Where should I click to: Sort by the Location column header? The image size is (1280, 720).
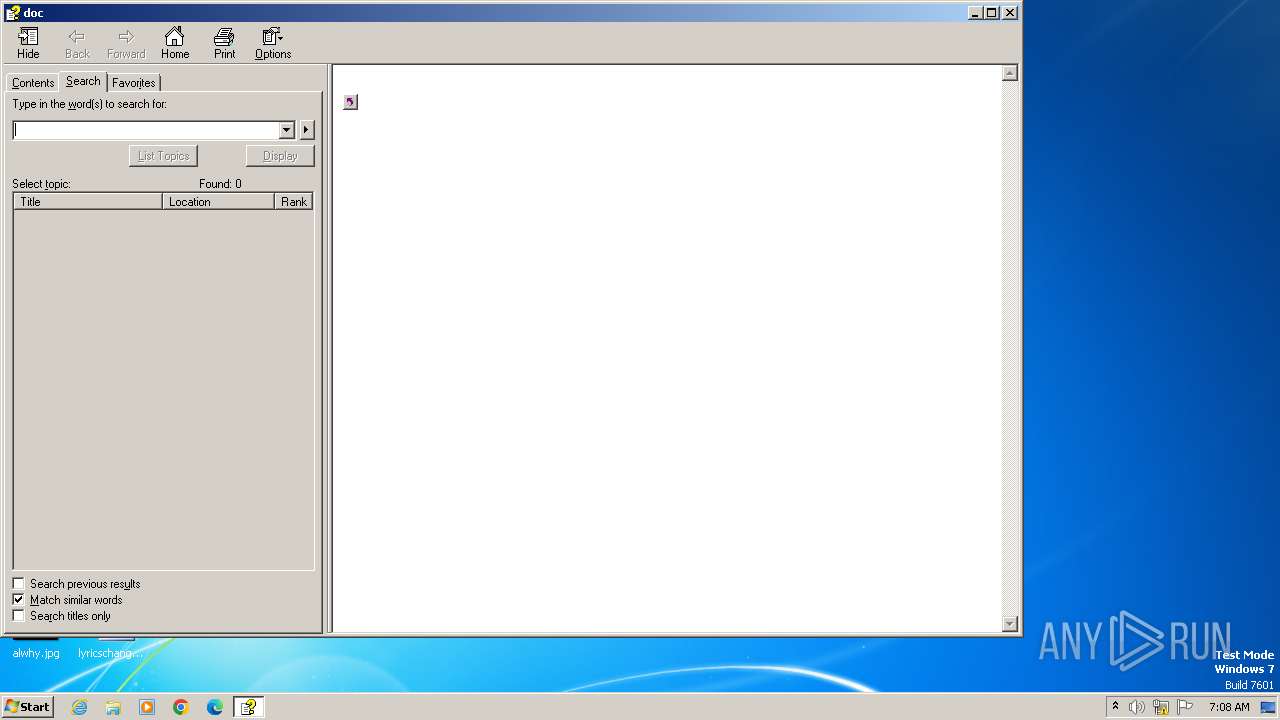pyautogui.click(x=219, y=202)
